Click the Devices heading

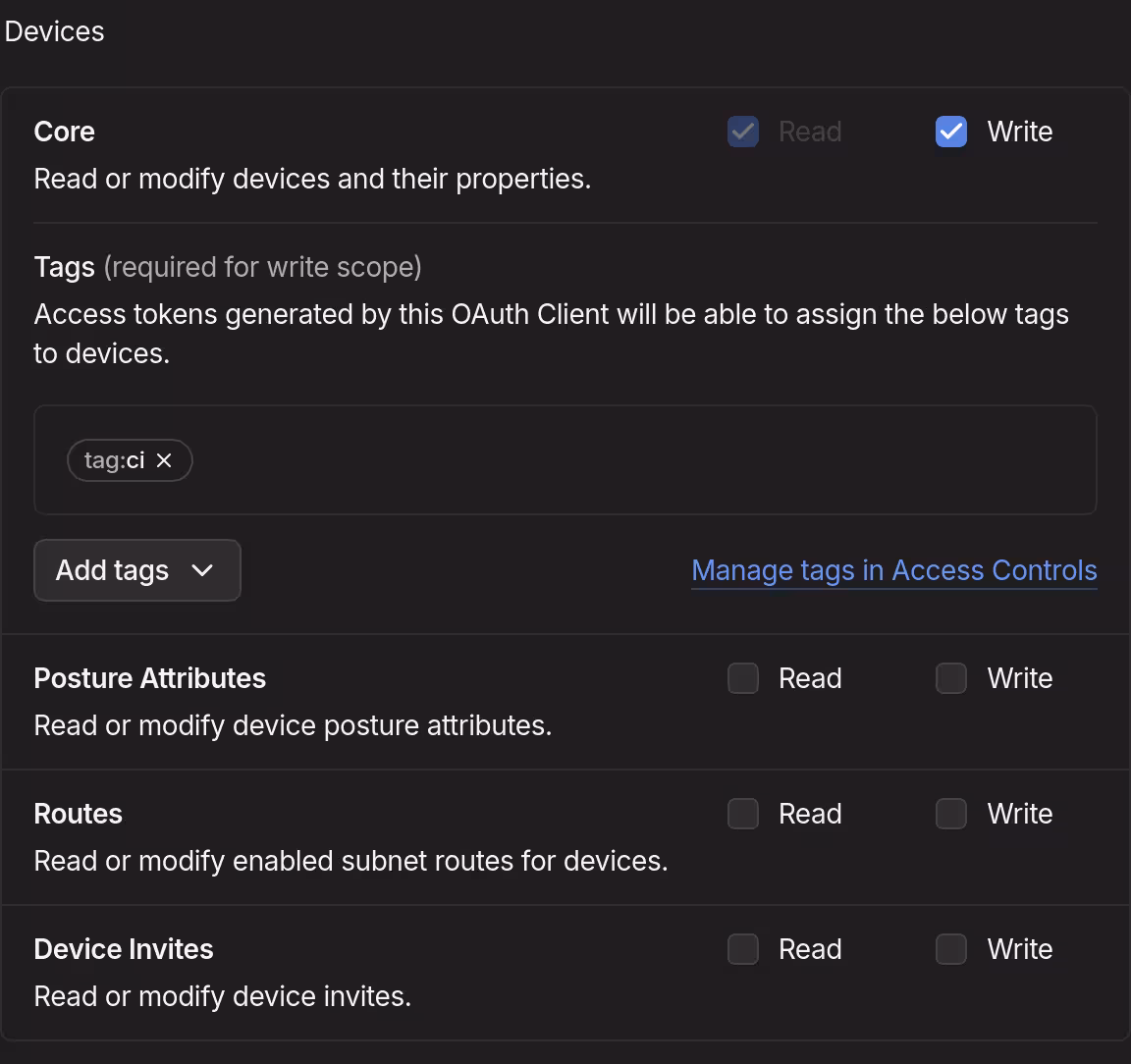coord(54,30)
